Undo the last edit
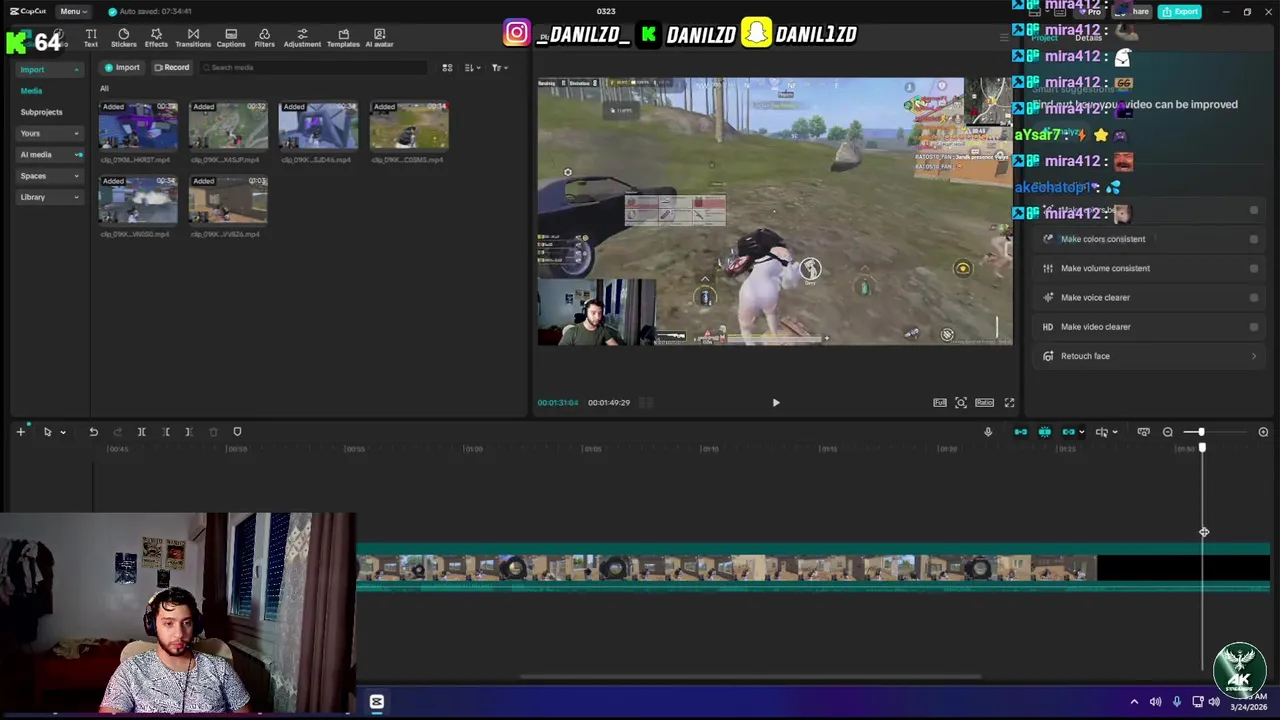Screen dimensions: 1280x720 click(93, 432)
